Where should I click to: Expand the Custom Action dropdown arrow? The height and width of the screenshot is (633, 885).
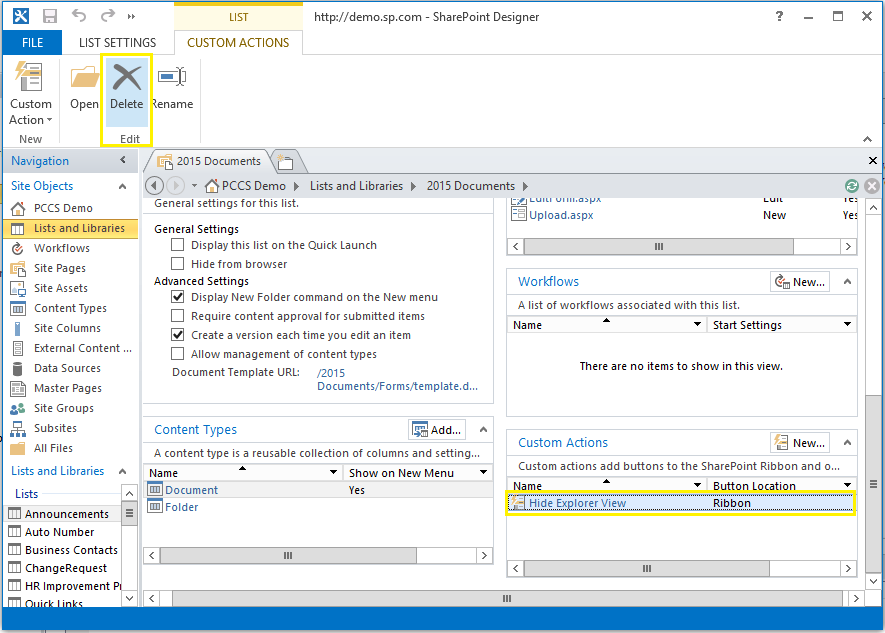(50, 120)
